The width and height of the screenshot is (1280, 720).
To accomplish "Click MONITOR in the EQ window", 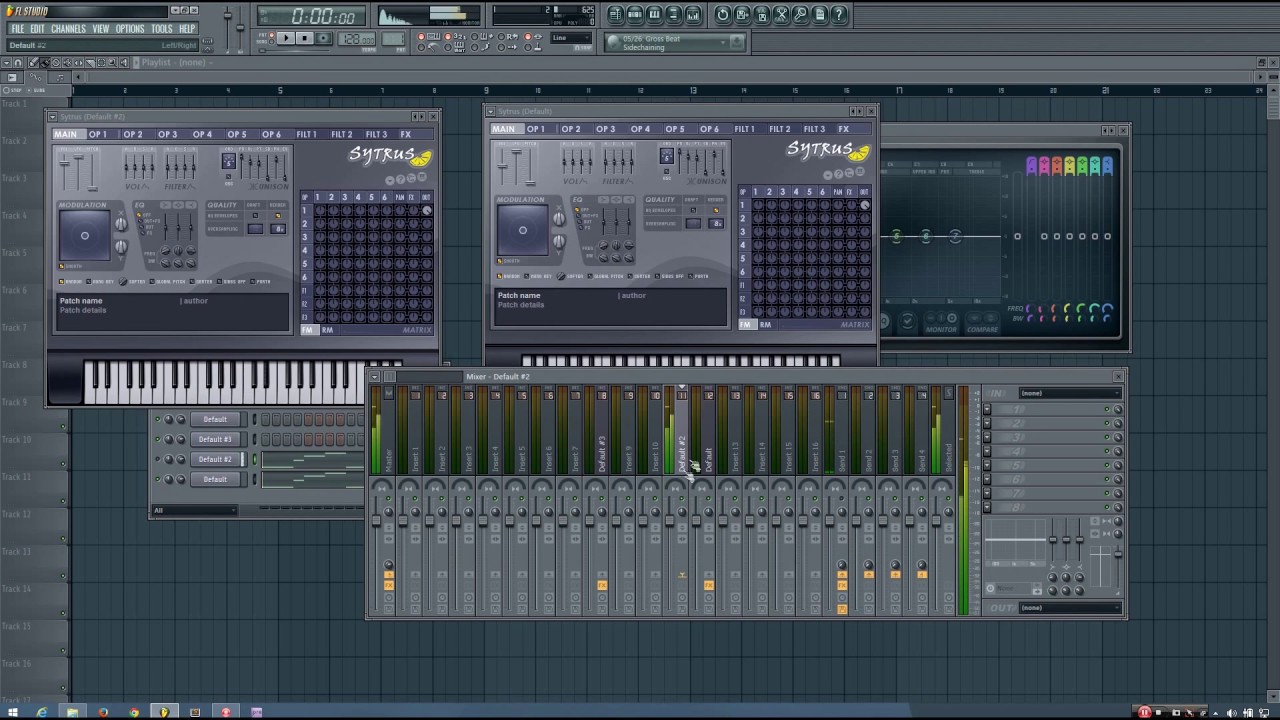I will point(941,330).
